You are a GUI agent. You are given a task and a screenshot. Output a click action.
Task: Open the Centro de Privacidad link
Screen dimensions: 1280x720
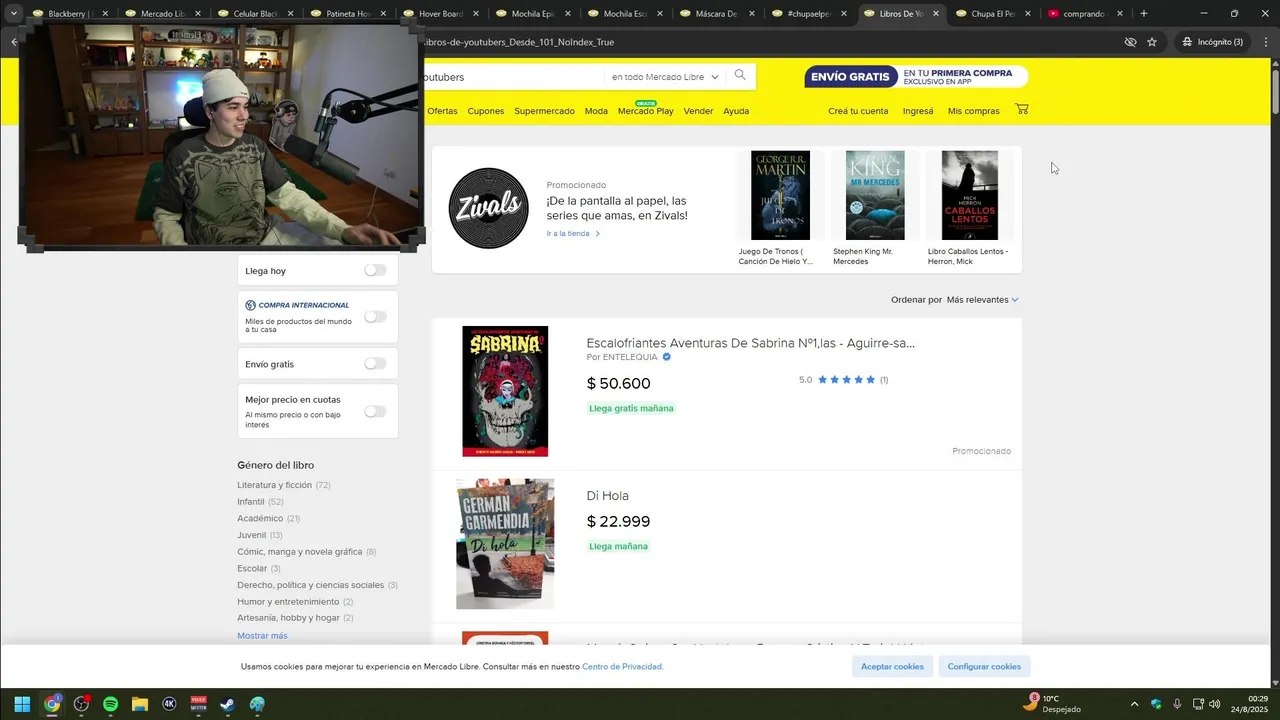tap(622, 667)
